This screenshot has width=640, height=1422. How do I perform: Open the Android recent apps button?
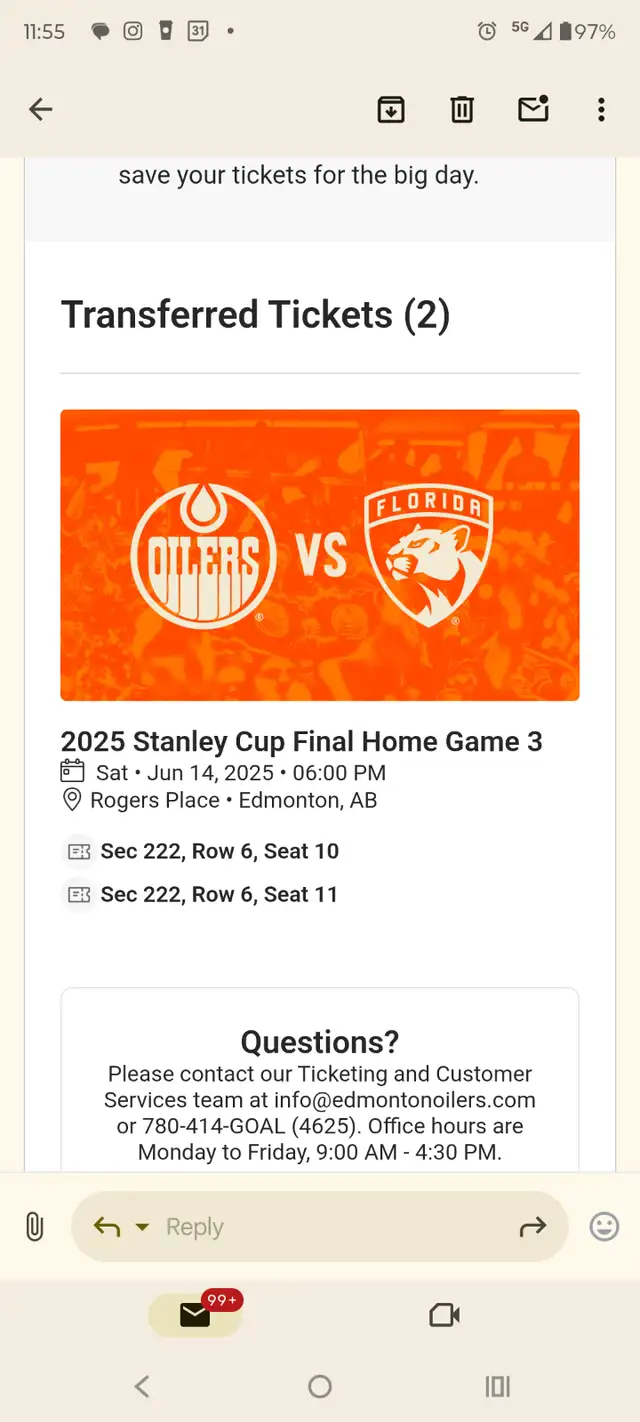(497, 1386)
